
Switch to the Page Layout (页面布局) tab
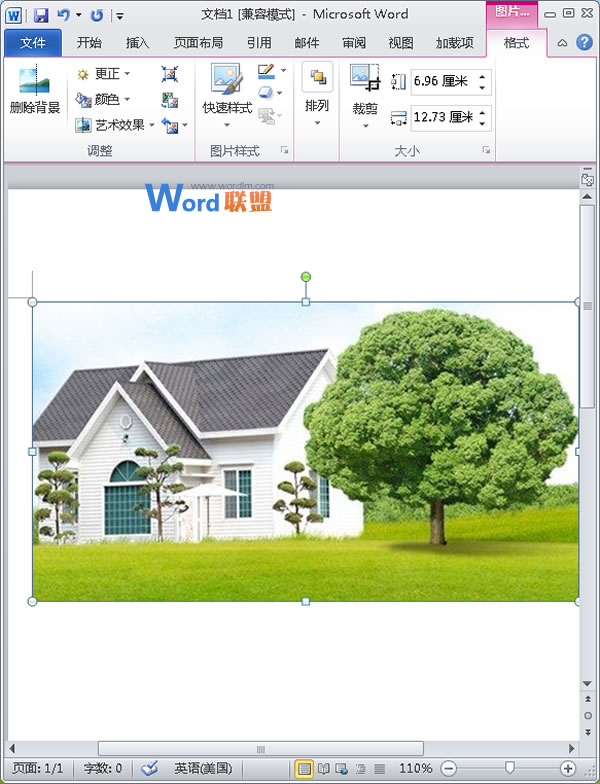pos(198,43)
